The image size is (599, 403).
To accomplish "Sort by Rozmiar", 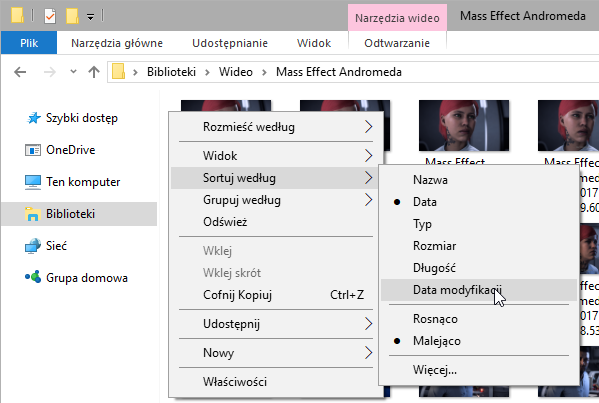I will [x=479, y=246].
